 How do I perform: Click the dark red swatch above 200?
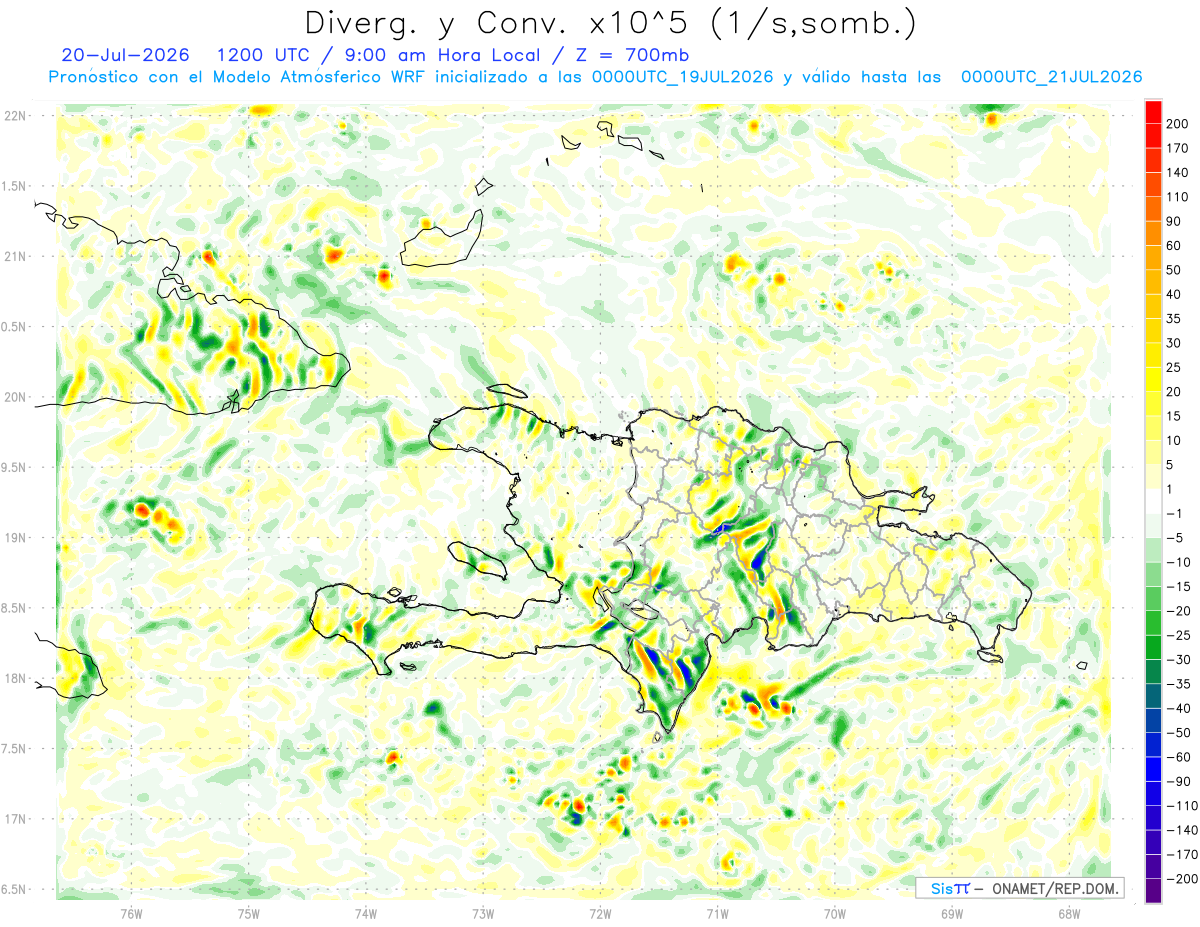coord(1153,111)
